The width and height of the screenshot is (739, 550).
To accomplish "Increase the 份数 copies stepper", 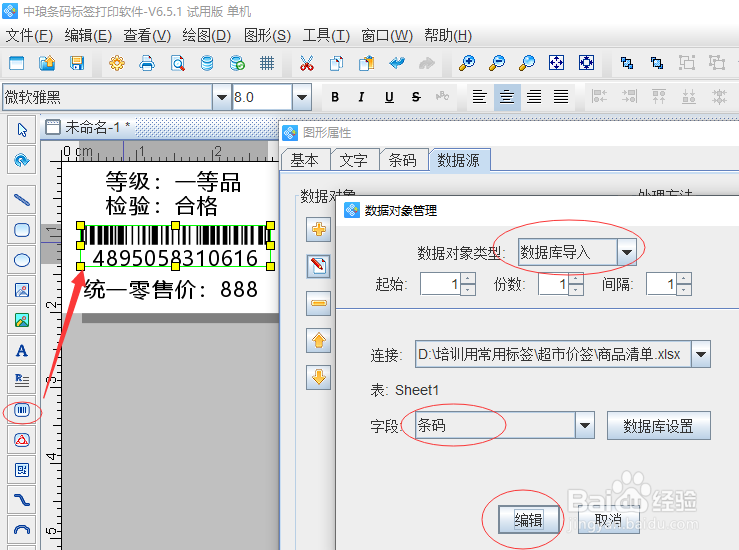I will click(575, 279).
